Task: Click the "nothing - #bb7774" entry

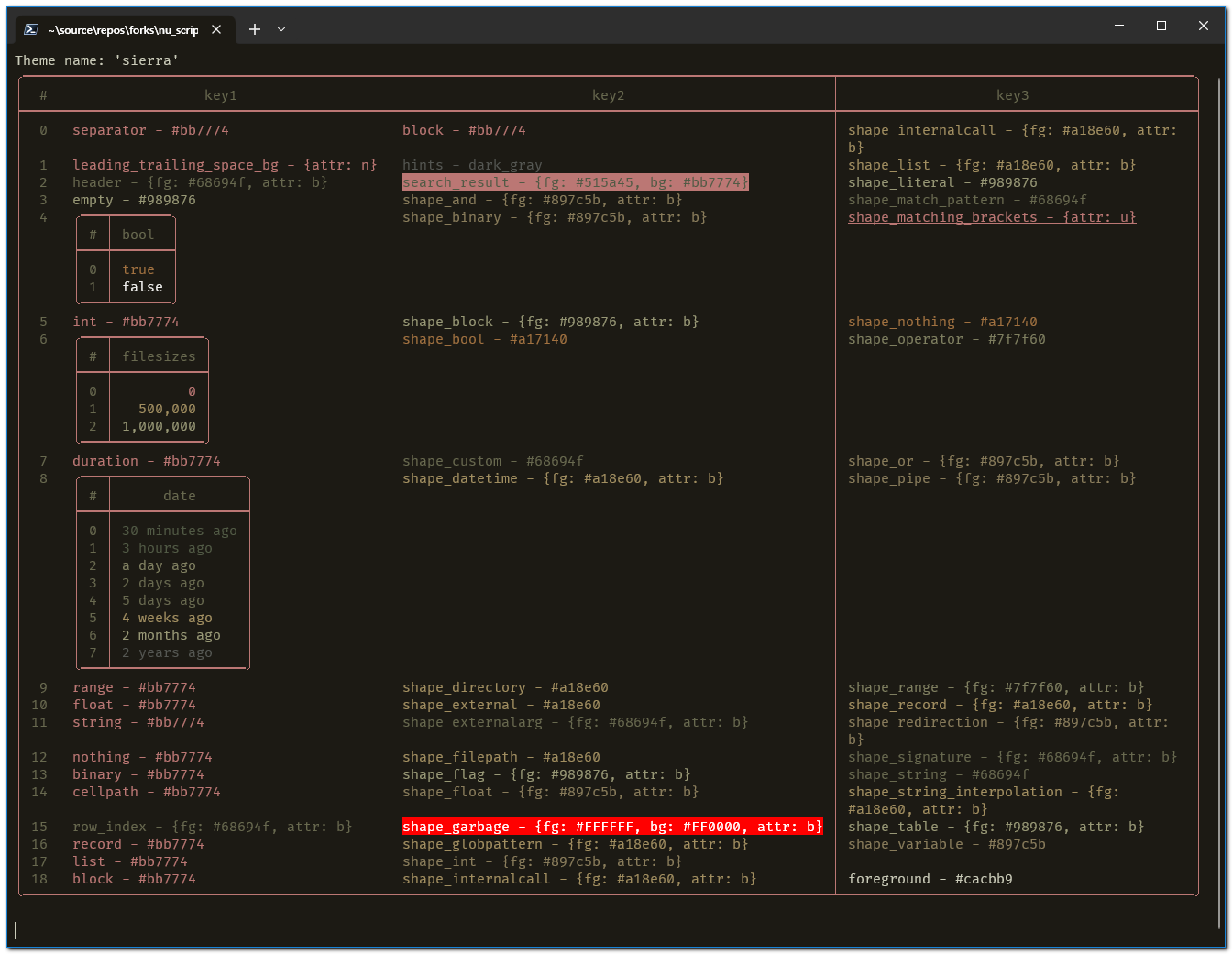Action: (142, 757)
